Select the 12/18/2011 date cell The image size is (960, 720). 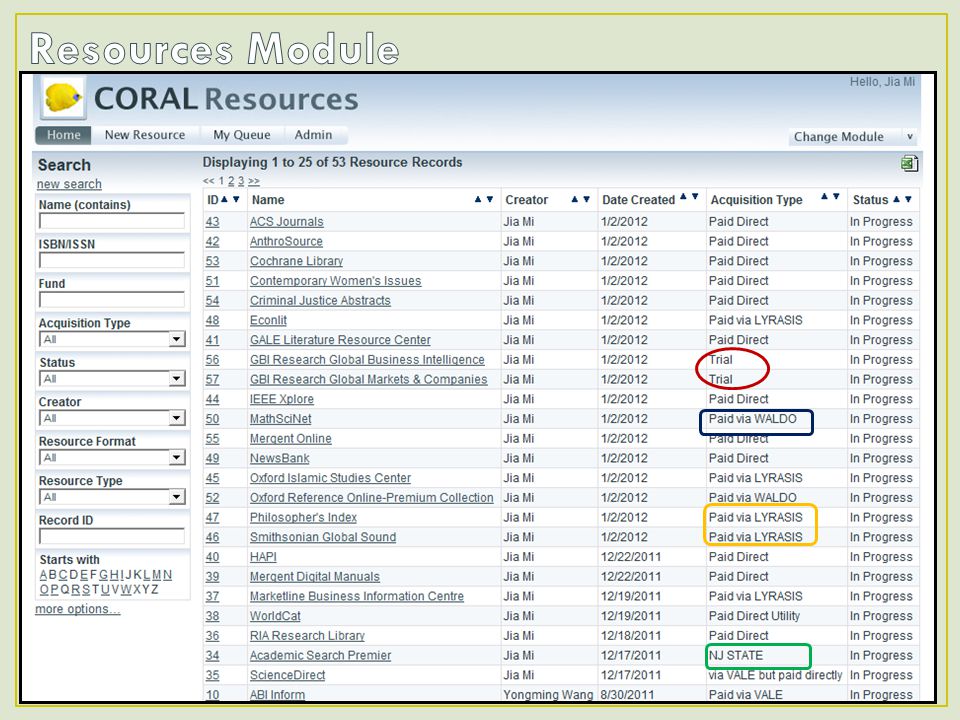pyautogui.click(x=631, y=636)
